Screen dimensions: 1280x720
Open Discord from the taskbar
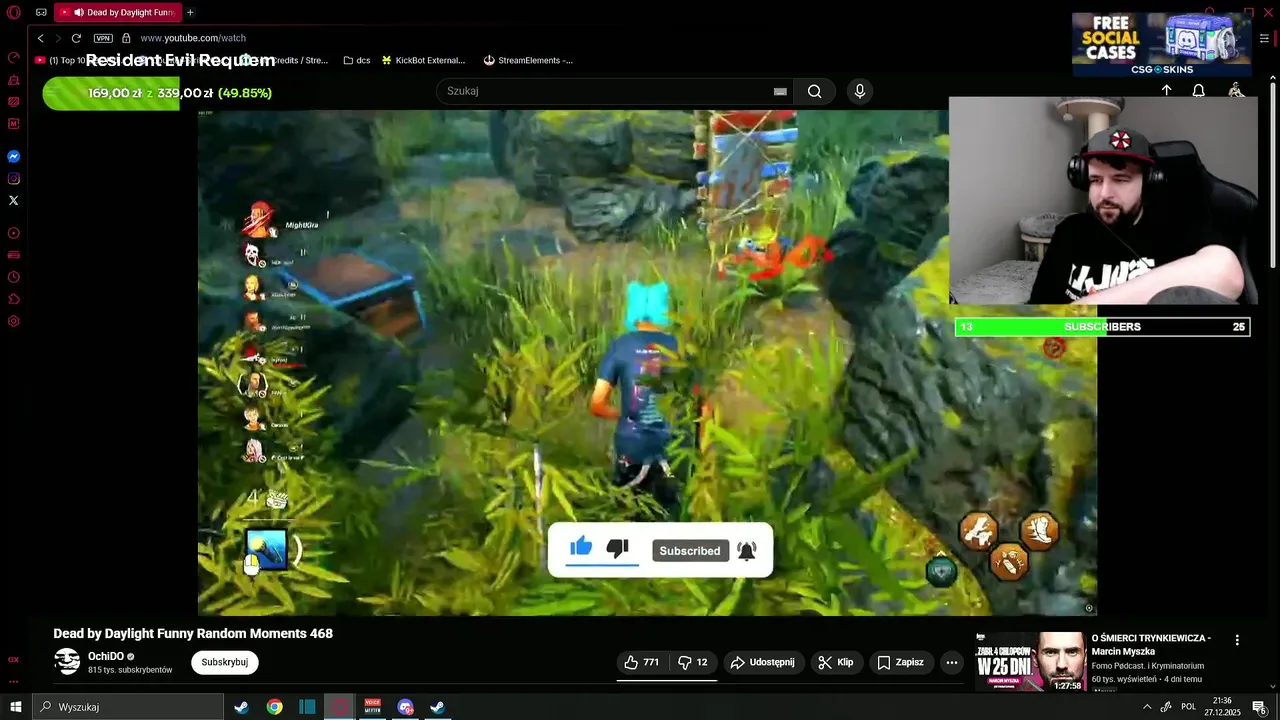tap(405, 707)
